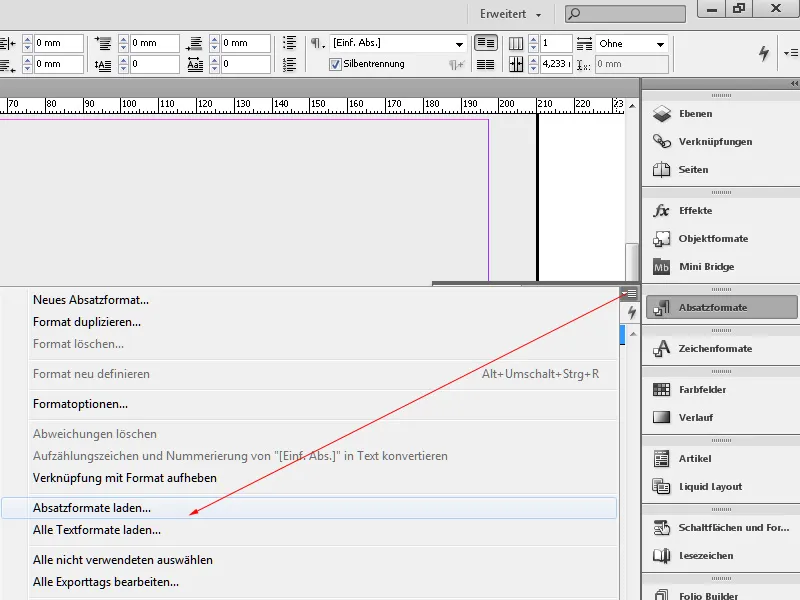Open the Erweitert workspace dropdown
The image size is (800, 600).
(510, 14)
